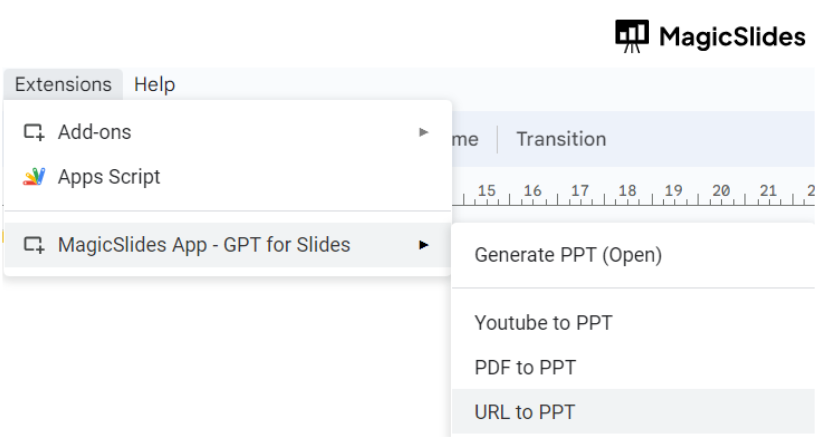Click the MagicSlides App add-on icon
Viewport: 821px width, 437px height.
coord(34,245)
